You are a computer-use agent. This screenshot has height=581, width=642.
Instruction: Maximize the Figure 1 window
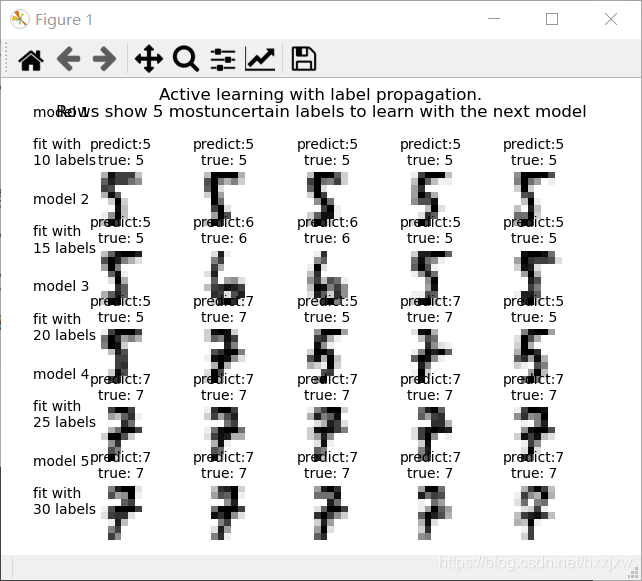click(x=552, y=19)
